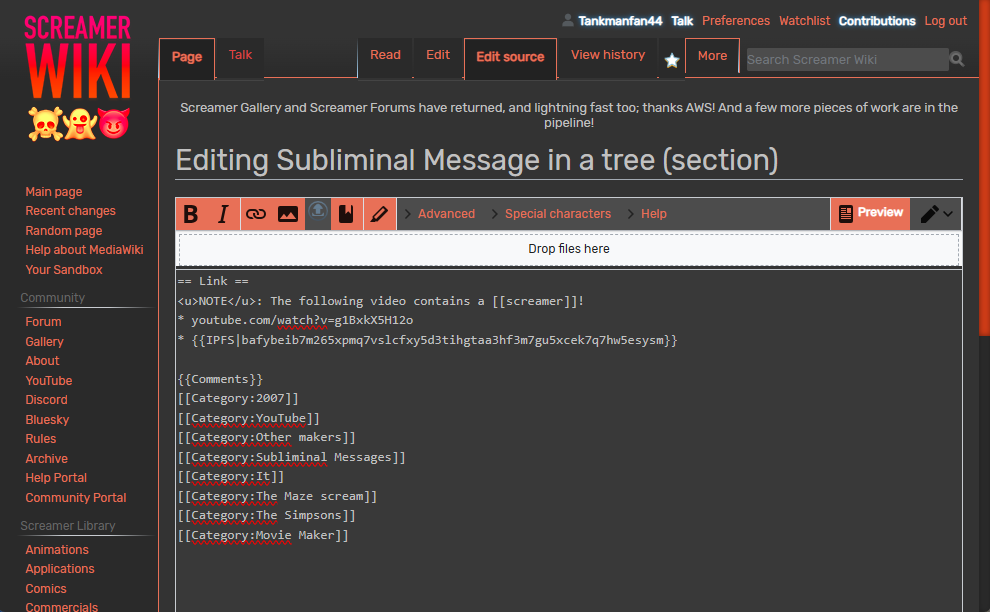
Task: Open Recent changes in sidebar
Action: [x=70, y=211]
